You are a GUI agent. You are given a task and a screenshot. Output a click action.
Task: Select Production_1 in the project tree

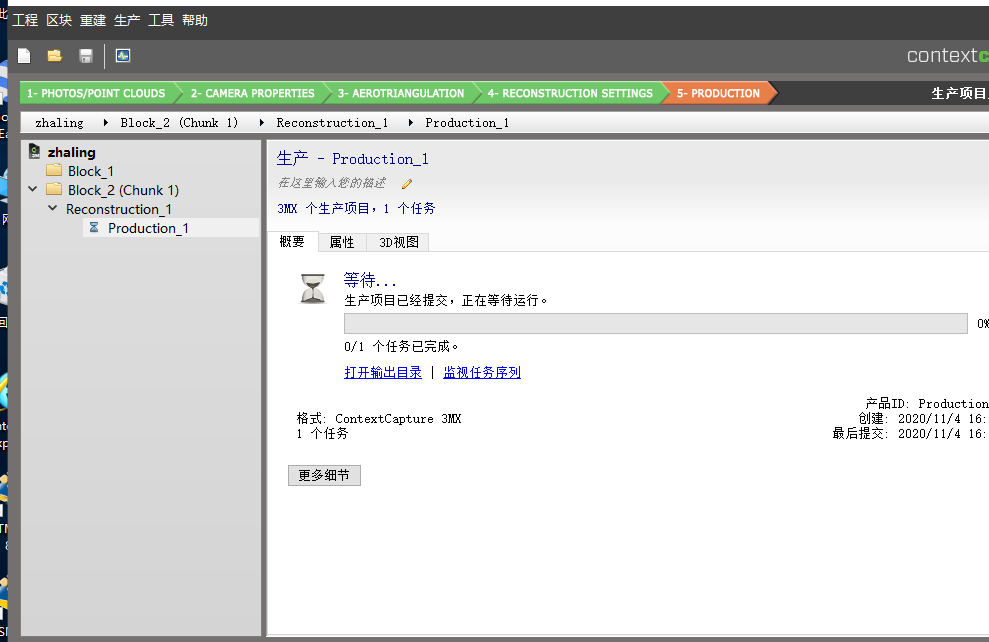pos(148,228)
